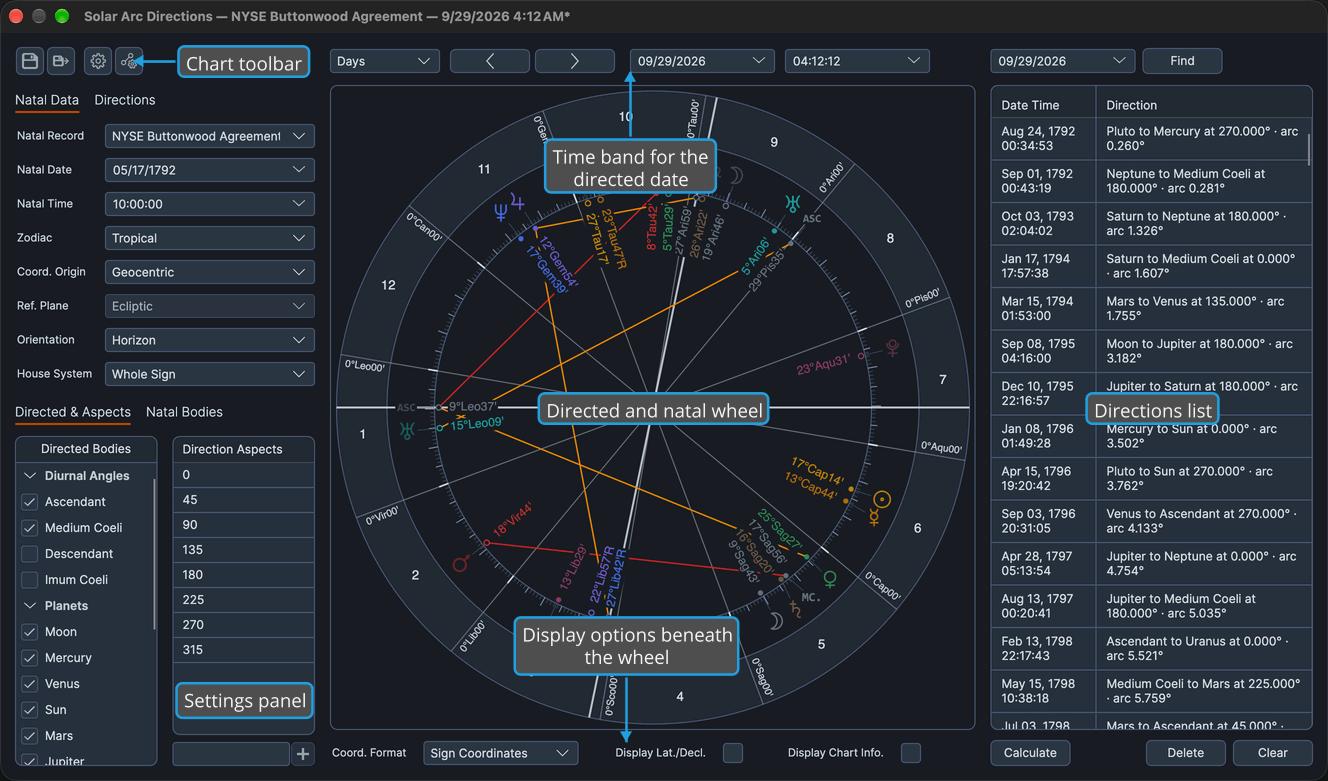Enable Display Lat./Decl. checkbox
The width and height of the screenshot is (1328, 781).
733,753
